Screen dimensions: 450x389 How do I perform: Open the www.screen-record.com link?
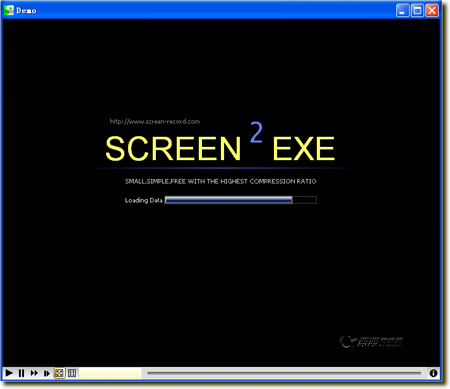point(155,122)
